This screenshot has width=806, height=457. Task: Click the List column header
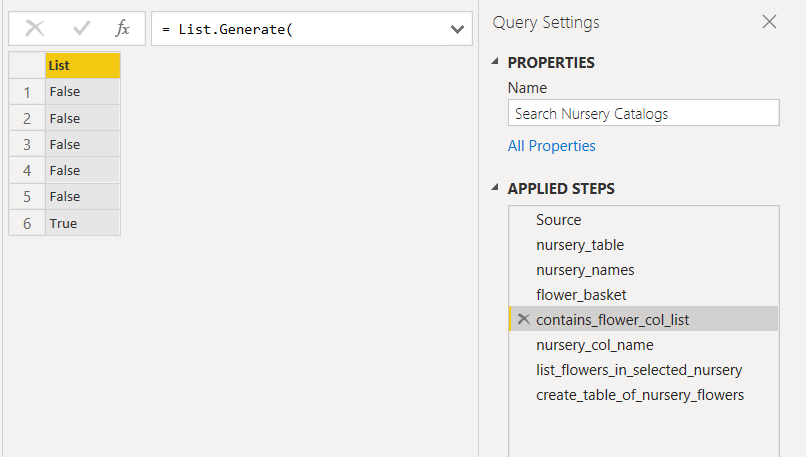pyautogui.click(x=83, y=65)
